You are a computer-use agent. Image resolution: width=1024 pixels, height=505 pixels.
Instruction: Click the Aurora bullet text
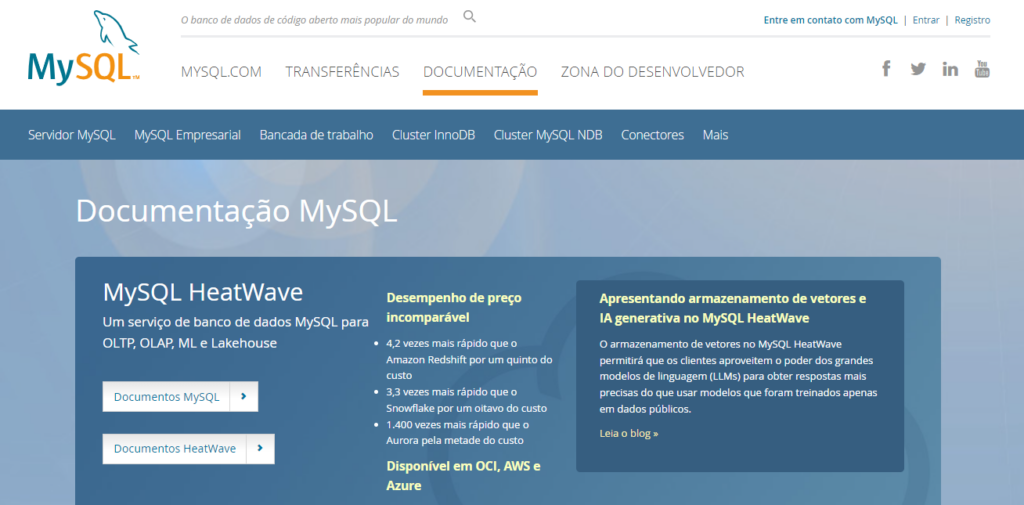point(457,432)
